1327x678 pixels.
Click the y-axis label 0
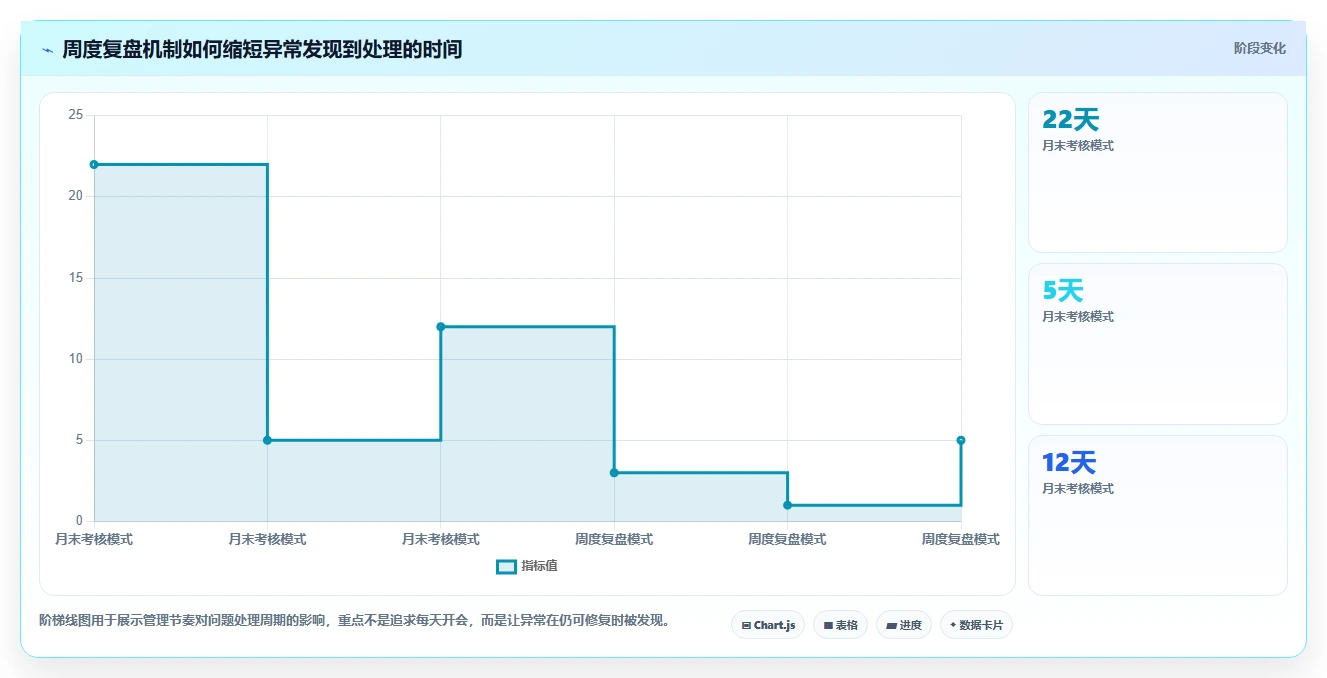(79, 521)
